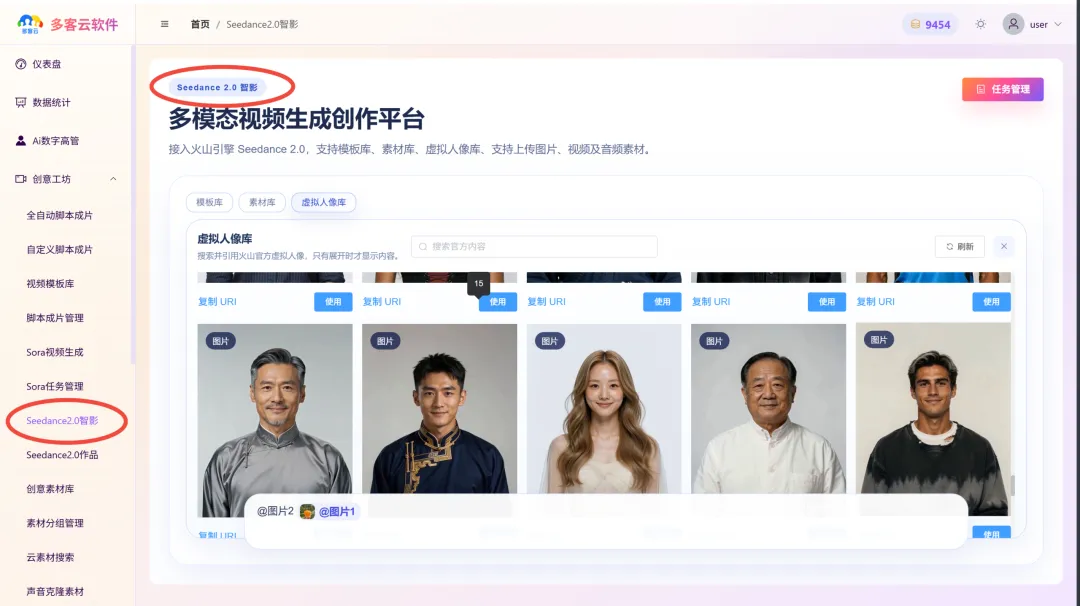The image size is (1080, 606).
Task: Click the 数据统计 chart icon
Action: click(x=21, y=103)
